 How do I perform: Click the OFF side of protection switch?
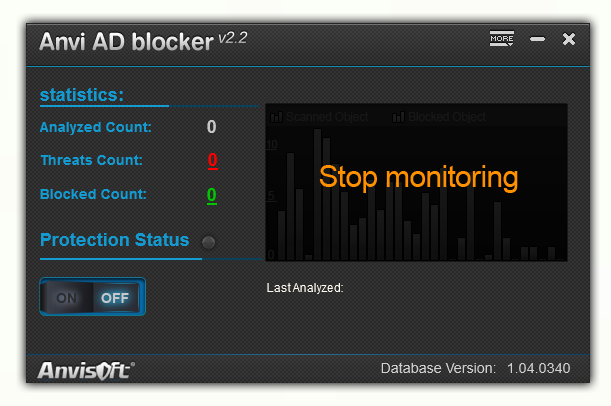115,298
